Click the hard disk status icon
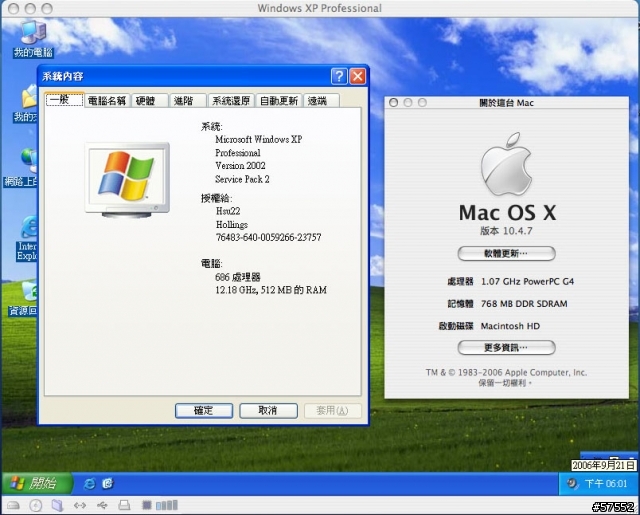The height and width of the screenshot is (515, 640). click(x=13, y=506)
